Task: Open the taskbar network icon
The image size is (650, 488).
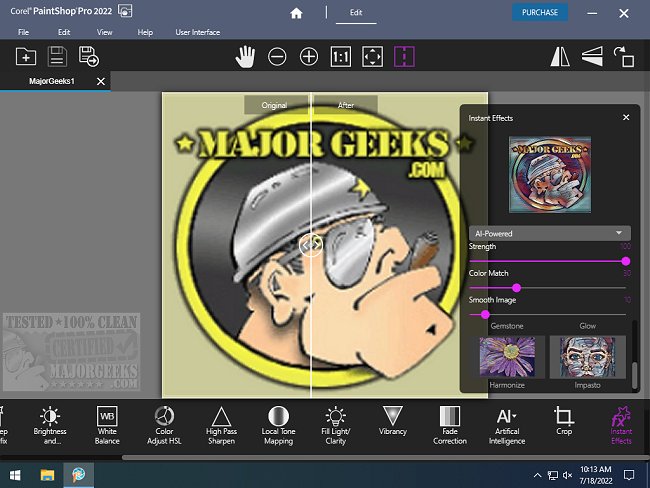Action: coord(553,475)
